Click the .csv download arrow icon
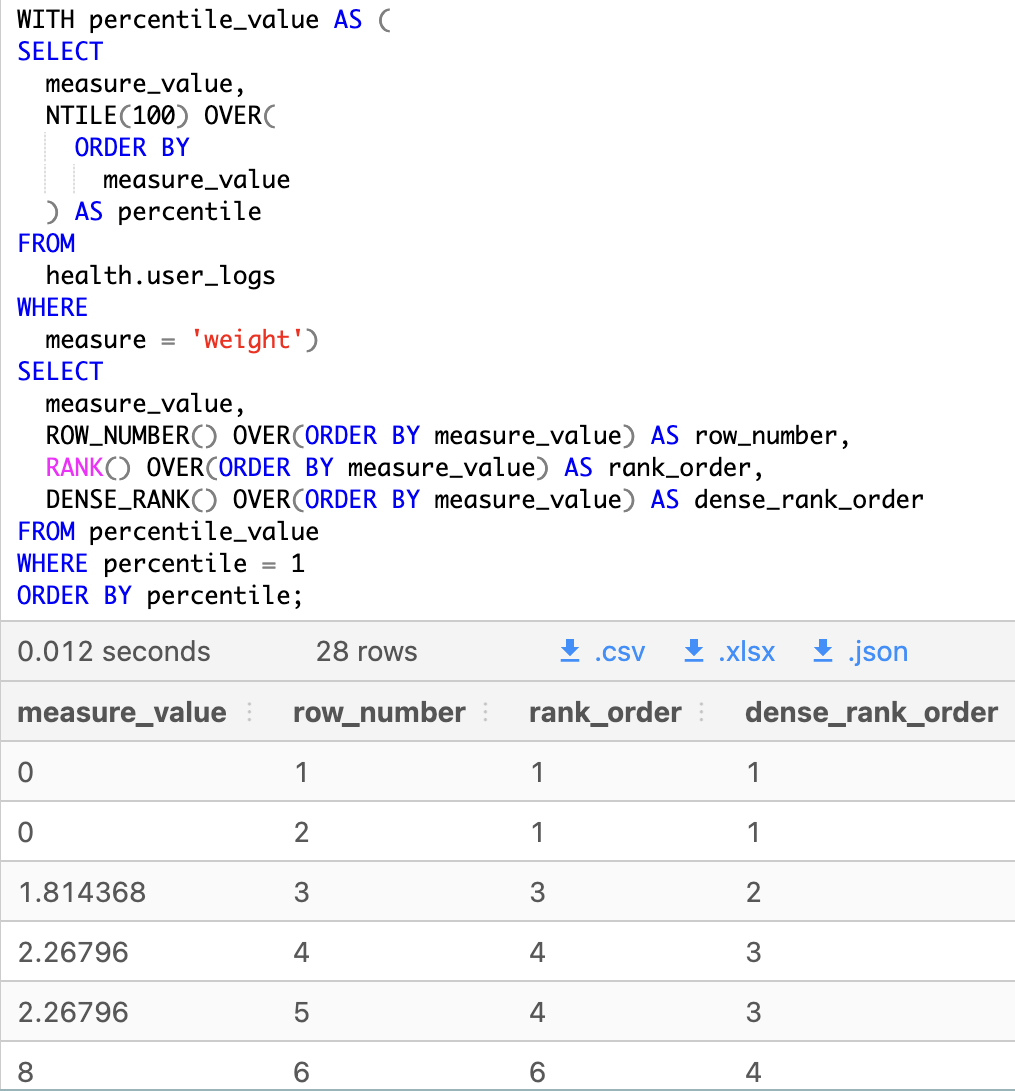 (x=570, y=650)
